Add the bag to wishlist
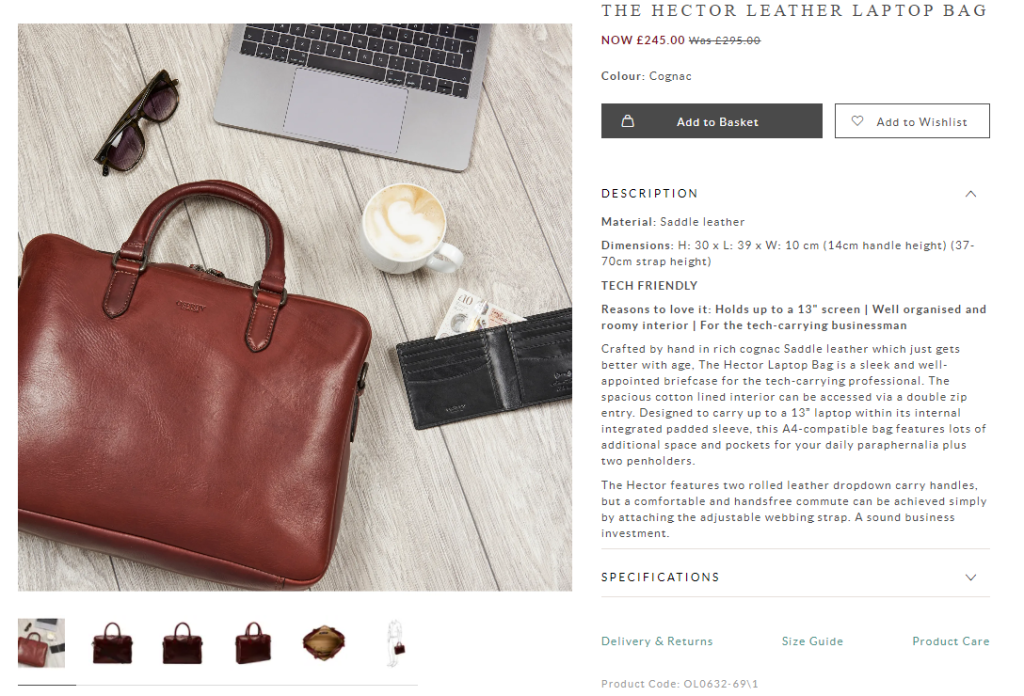1024x696 pixels. tap(912, 121)
